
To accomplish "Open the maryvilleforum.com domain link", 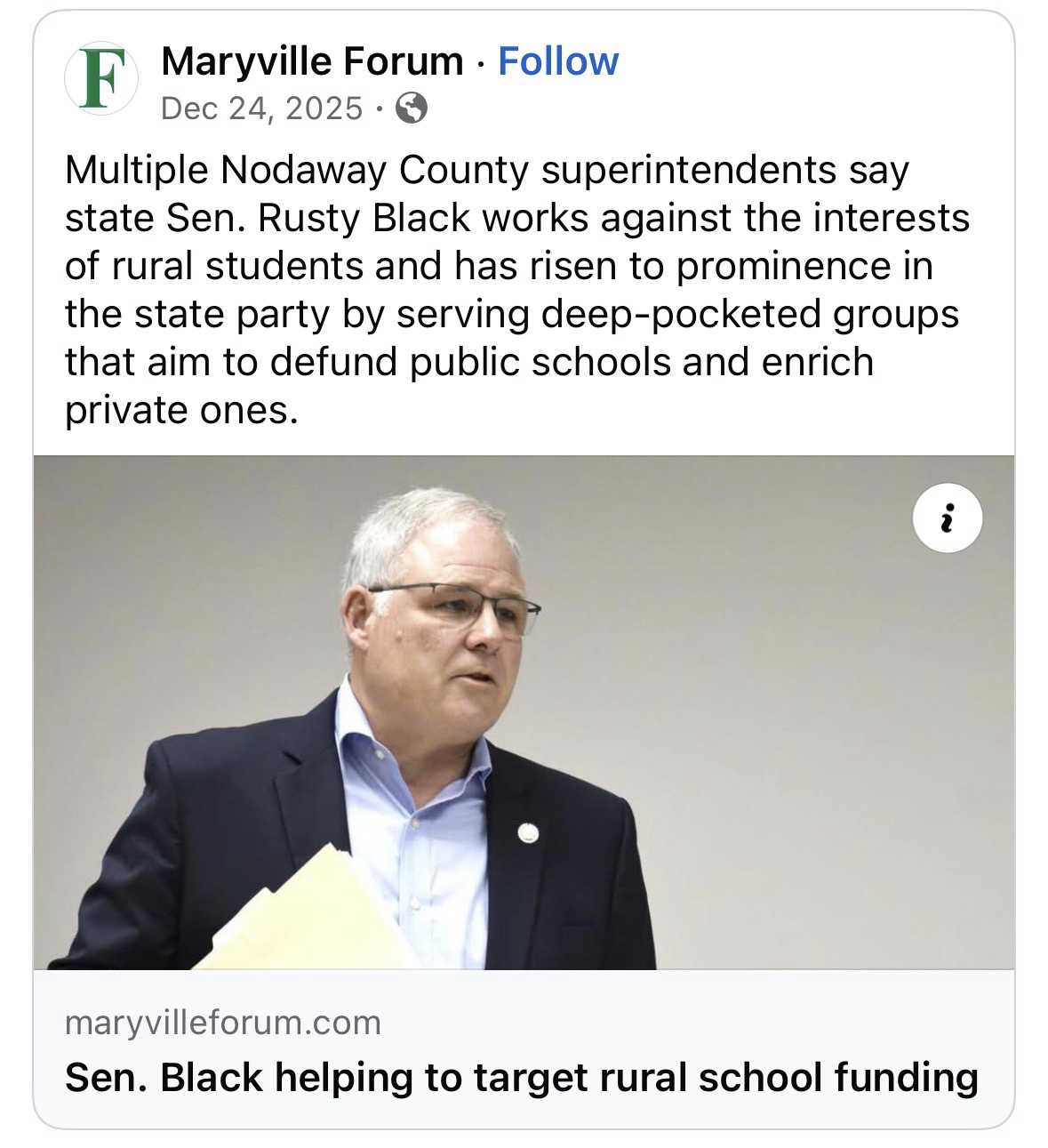I will coord(223,1022).
